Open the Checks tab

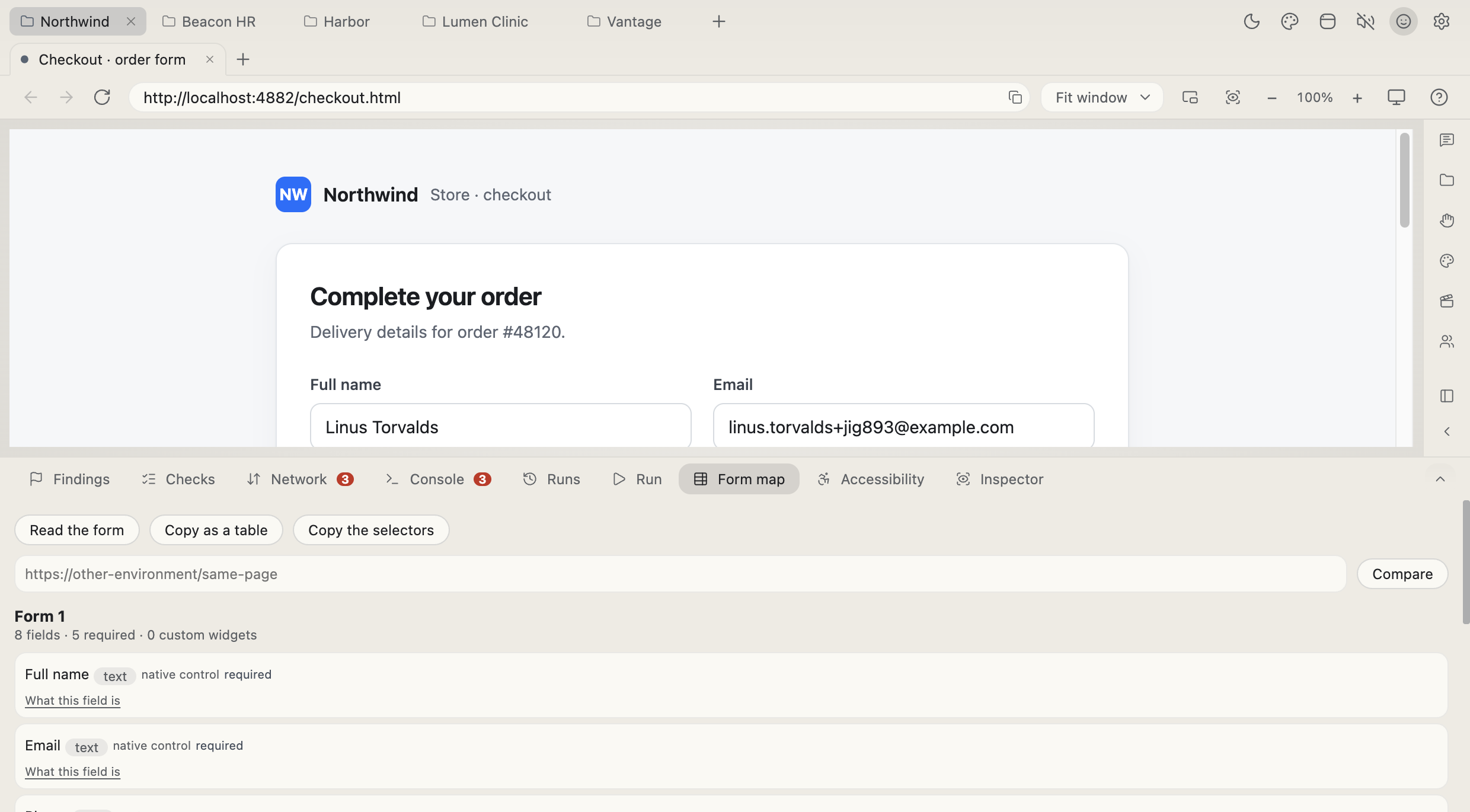(x=178, y=479)
